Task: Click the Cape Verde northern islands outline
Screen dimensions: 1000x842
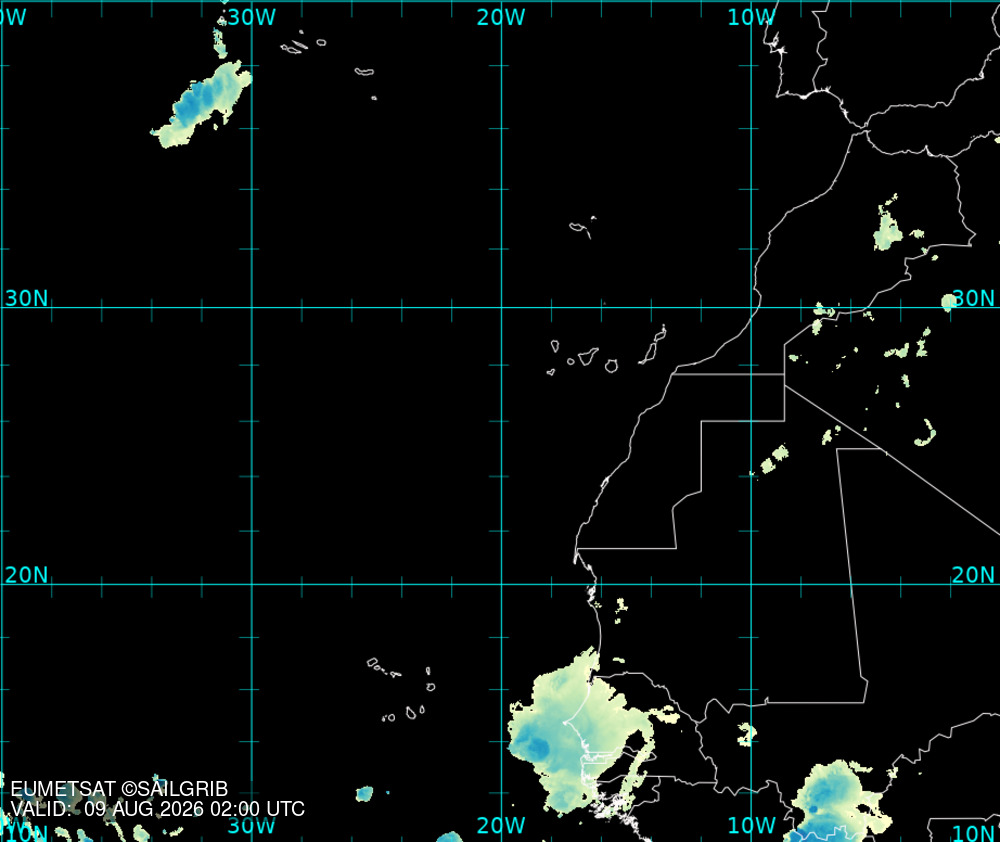Action: tap(385, 668)
